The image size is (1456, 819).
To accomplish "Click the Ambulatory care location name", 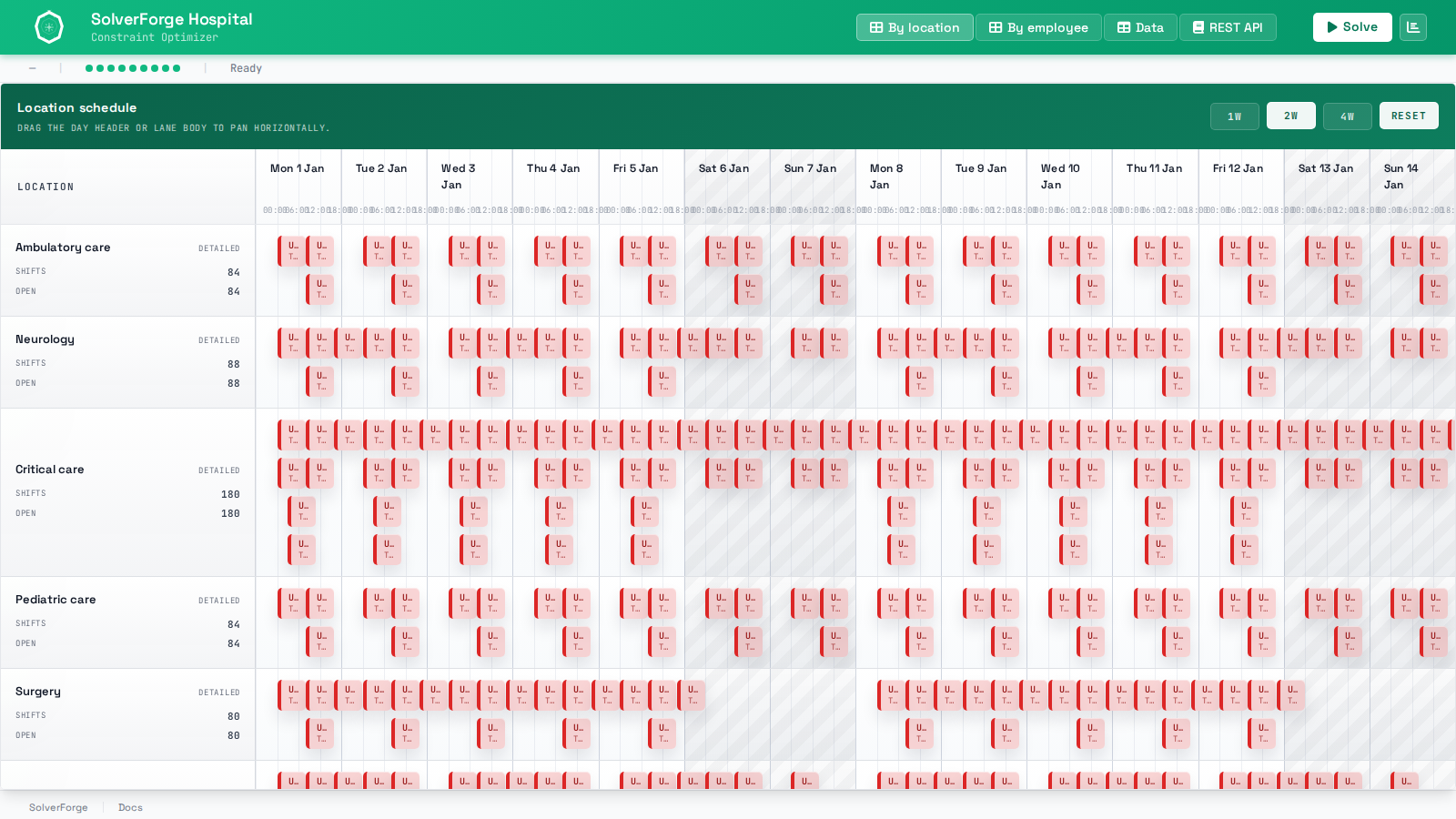I will click(x=63, y=248).
